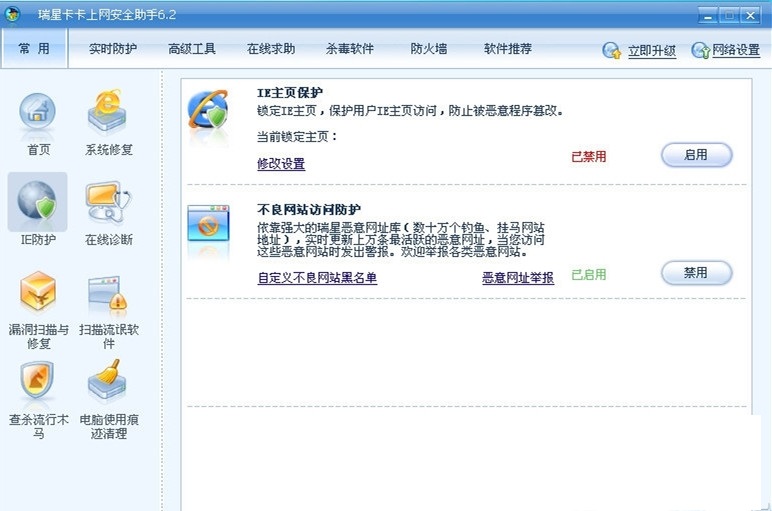Click the 已启用 status text
This screenshot has width=772, height=511.
coord(589,275)
